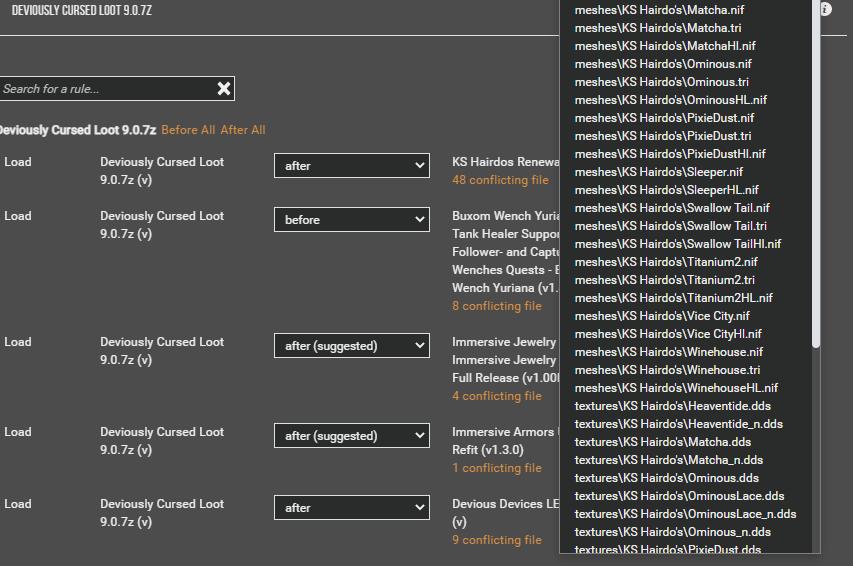Select file meshes\KS Hairdo's\WinehouseHL.nif
853x566 pixels.
[676, 387]
